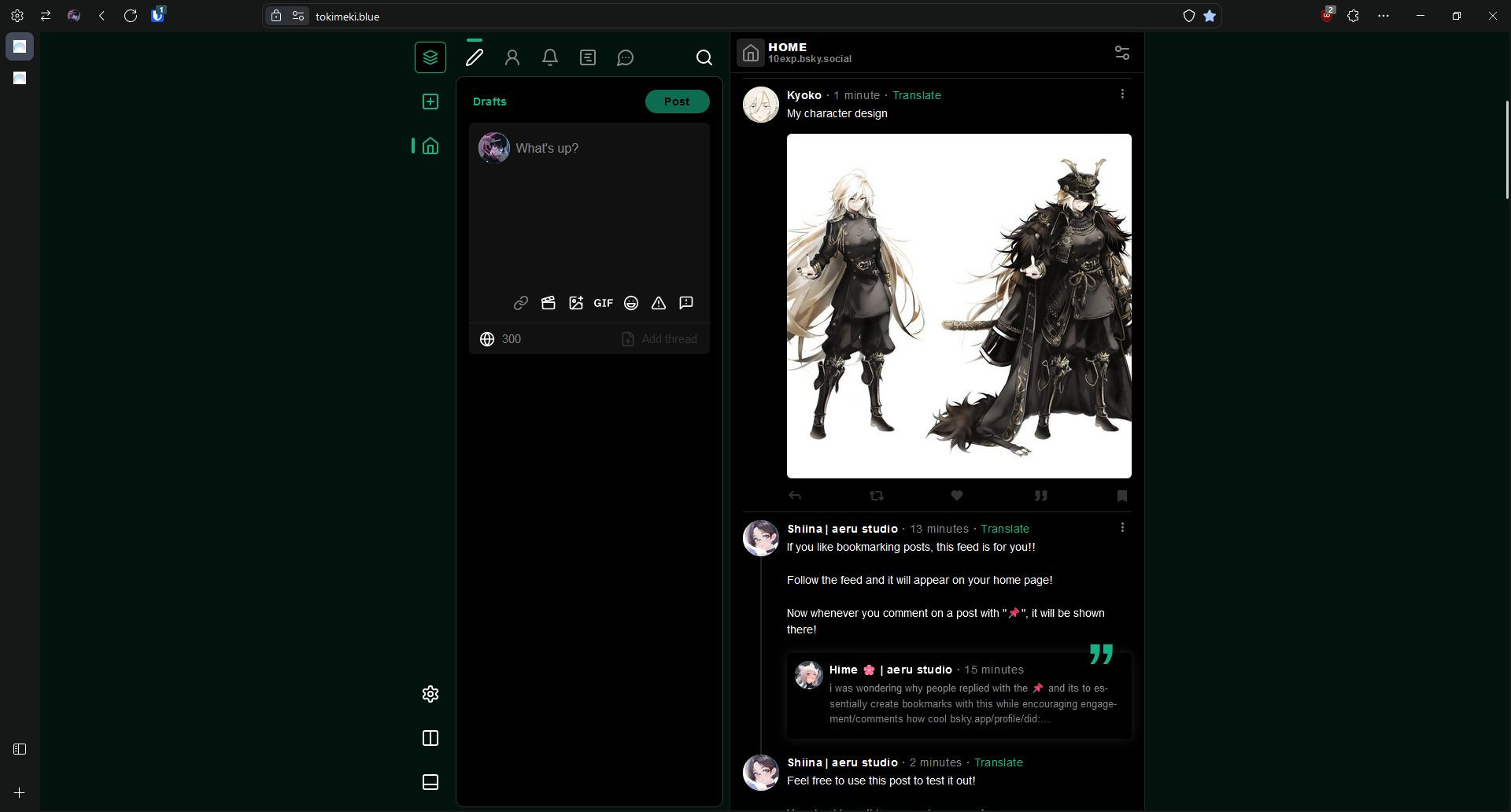The height and width of the screenshot is (812, 1511).
Task: Open browser shield protection icon
Action: (1189, 16)
